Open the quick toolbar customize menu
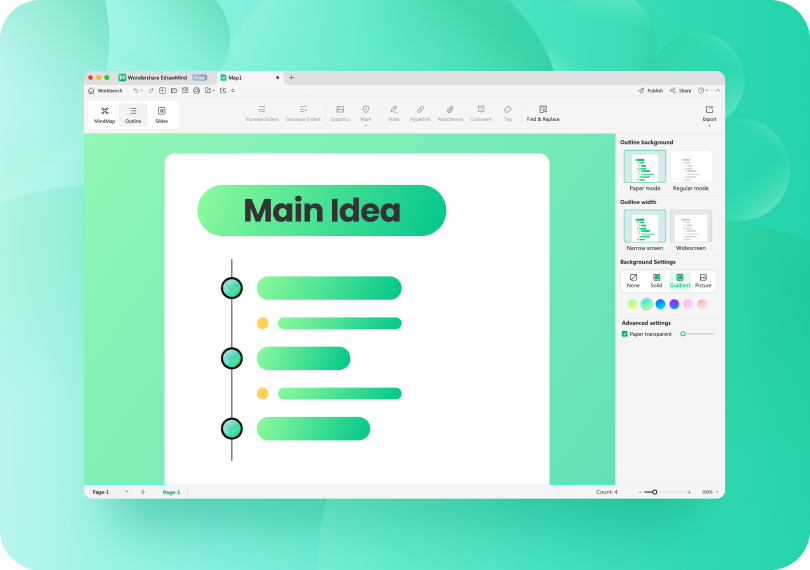This screenshot has height=570, width=810. pos(233,90)
